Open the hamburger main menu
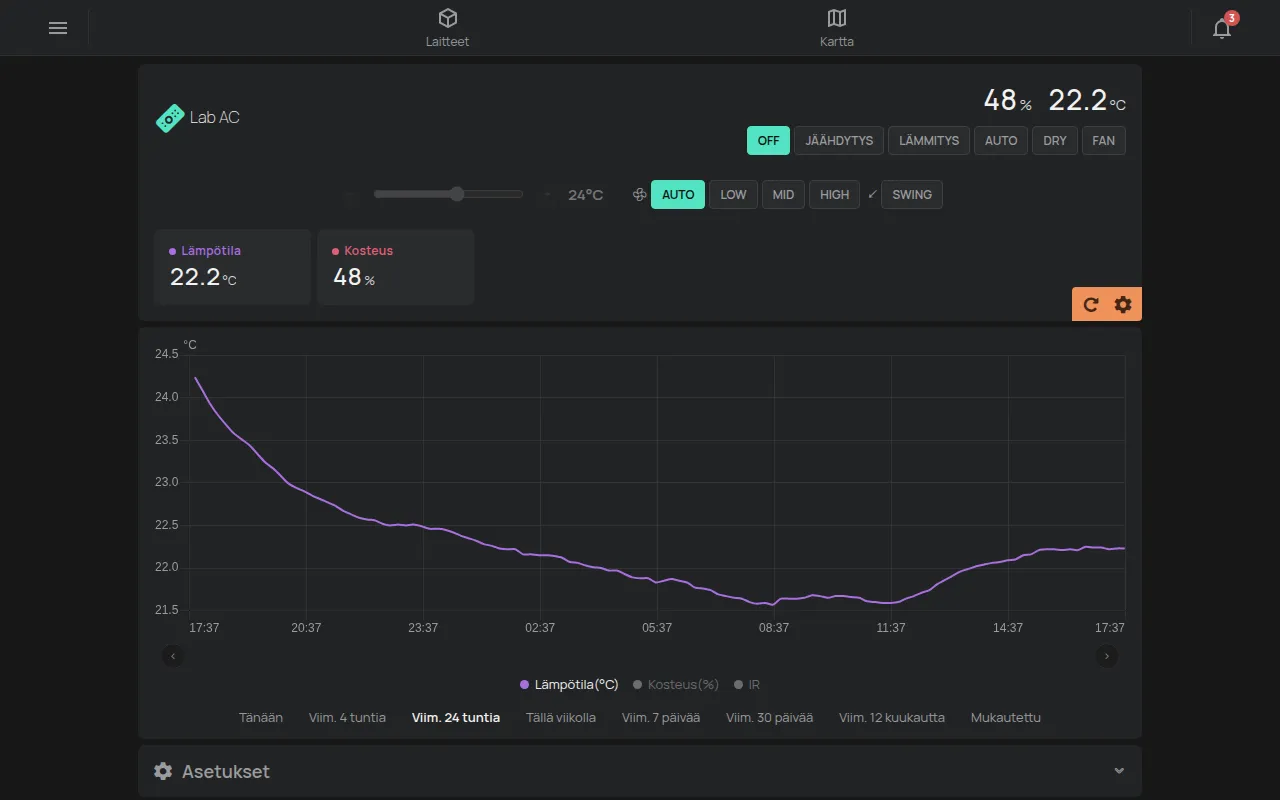This screenshot has height=800, width=1280. pos(58,28)
